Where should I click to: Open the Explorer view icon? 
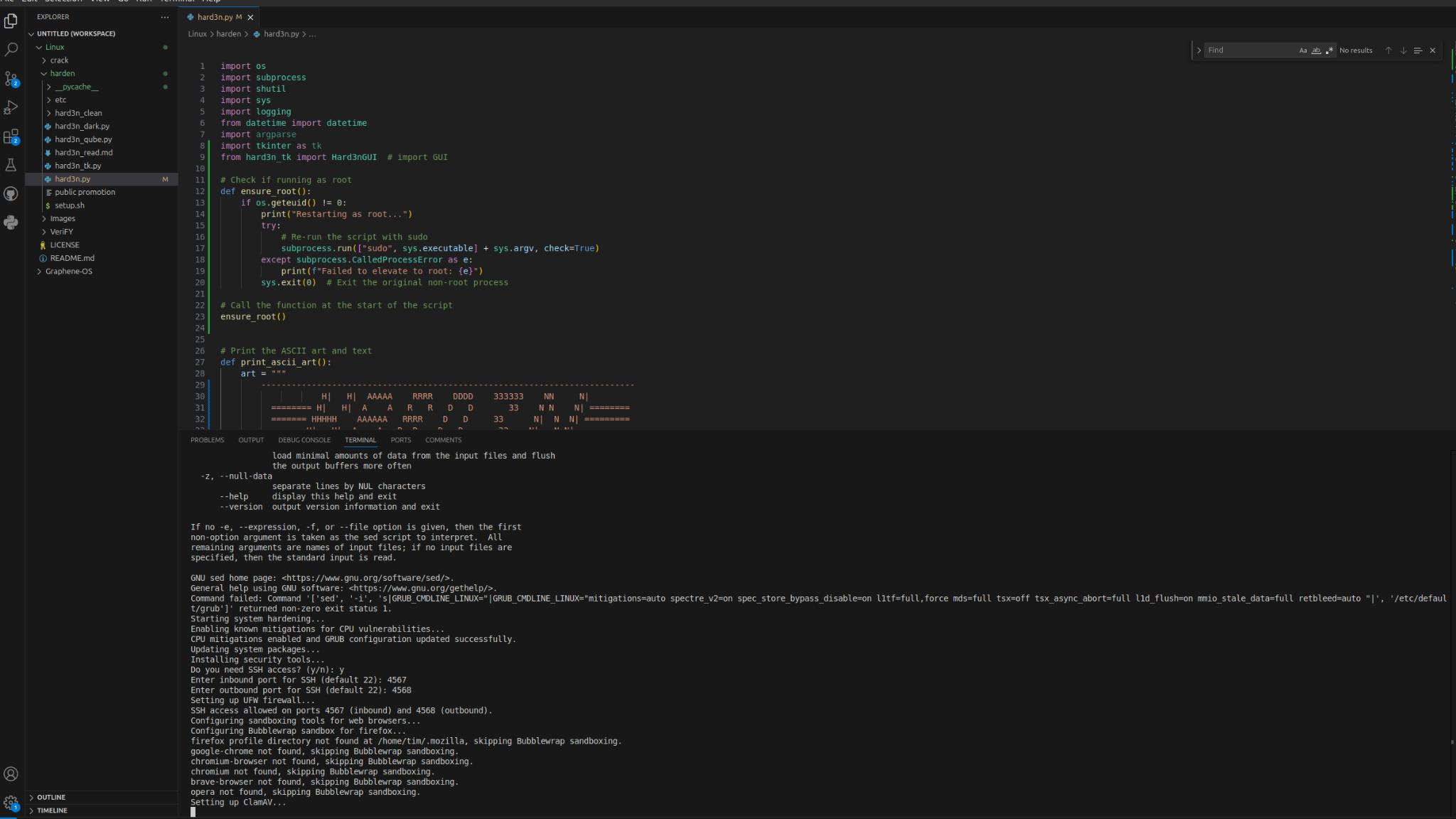tap(11, 21)
